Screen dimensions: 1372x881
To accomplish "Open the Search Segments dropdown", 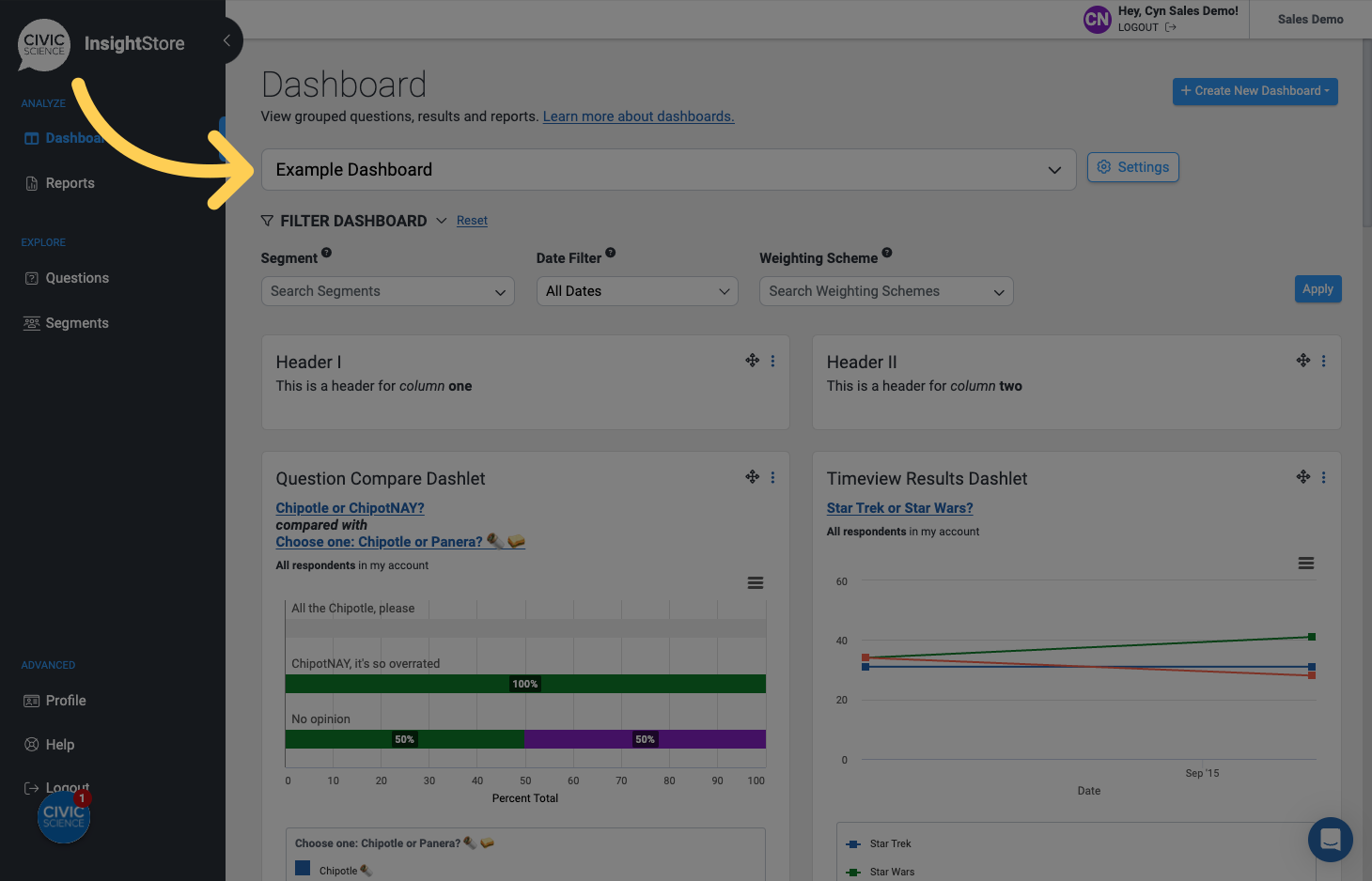I will (388, 291).
